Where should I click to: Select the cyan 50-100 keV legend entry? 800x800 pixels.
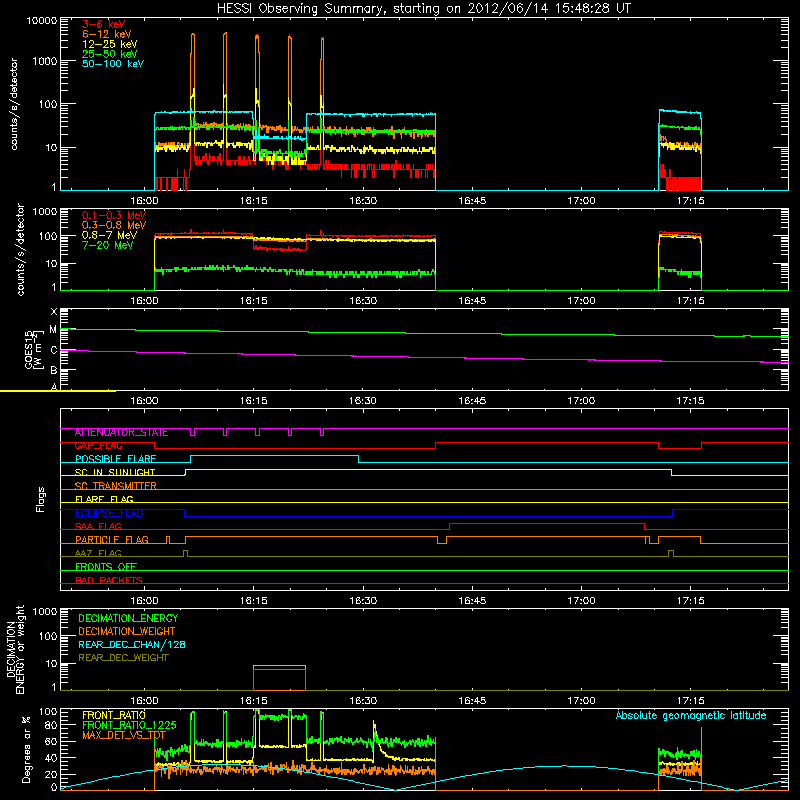[x=113, y=63]
